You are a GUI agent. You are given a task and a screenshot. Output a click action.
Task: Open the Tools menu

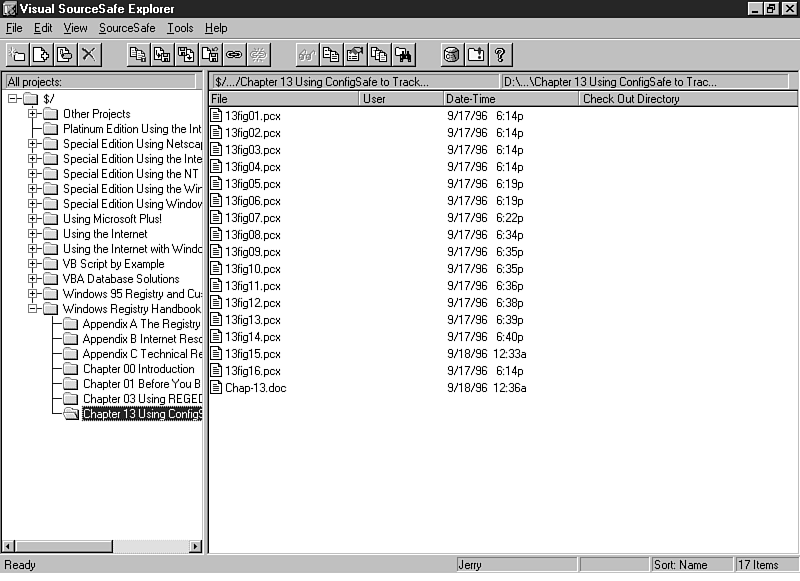tap(180, 28)
